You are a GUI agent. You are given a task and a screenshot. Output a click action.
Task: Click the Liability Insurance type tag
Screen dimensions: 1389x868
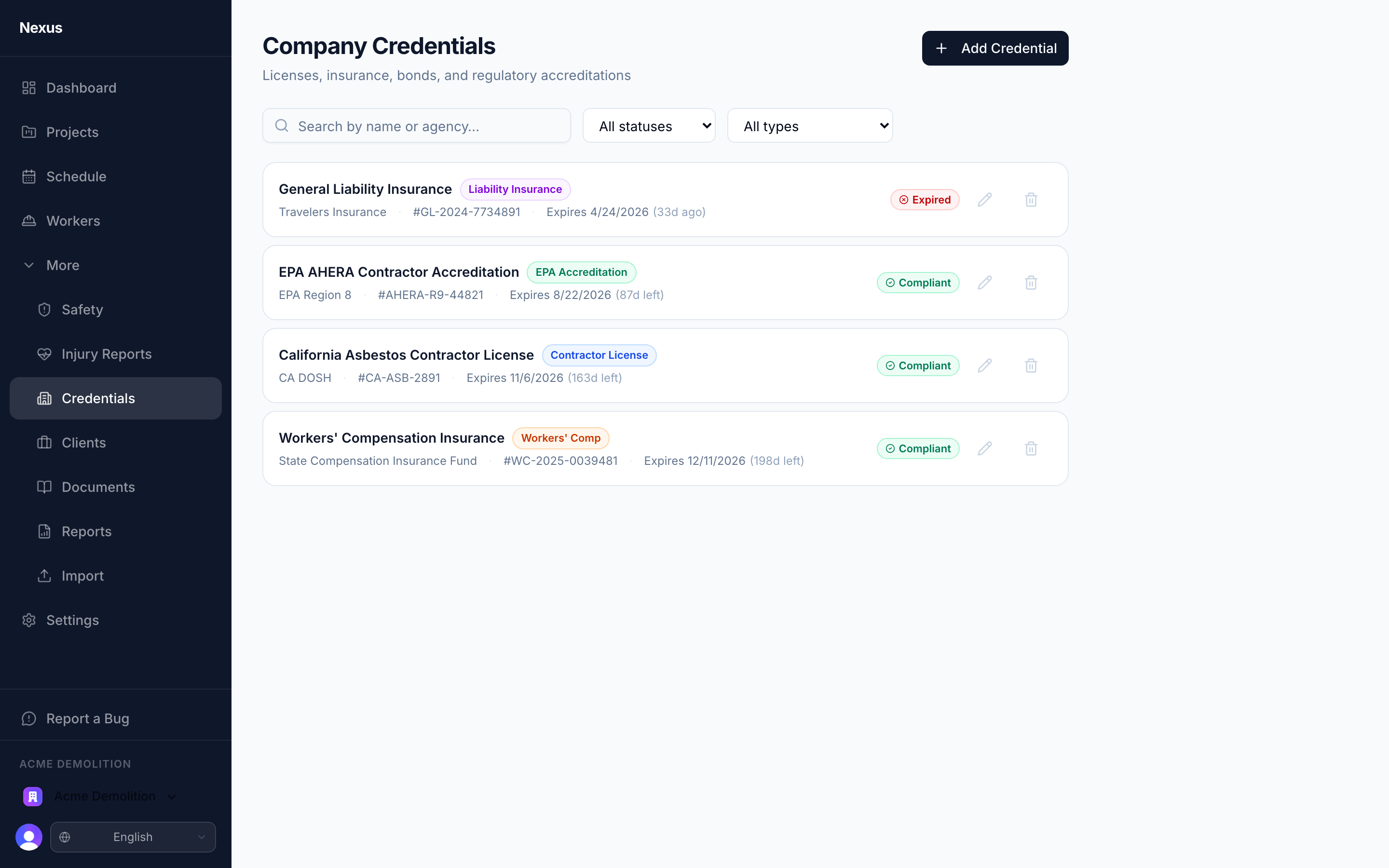coord(515,189)
